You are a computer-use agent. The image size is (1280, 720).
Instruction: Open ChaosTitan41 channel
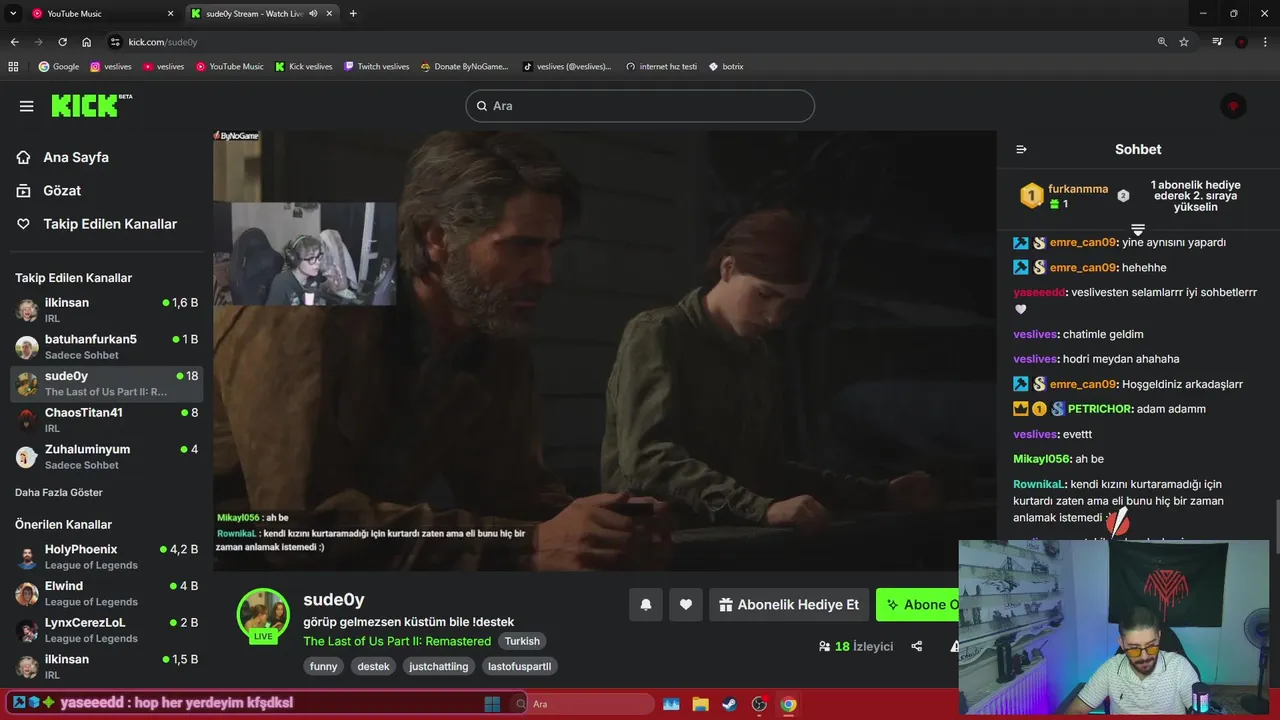(106, 420)
